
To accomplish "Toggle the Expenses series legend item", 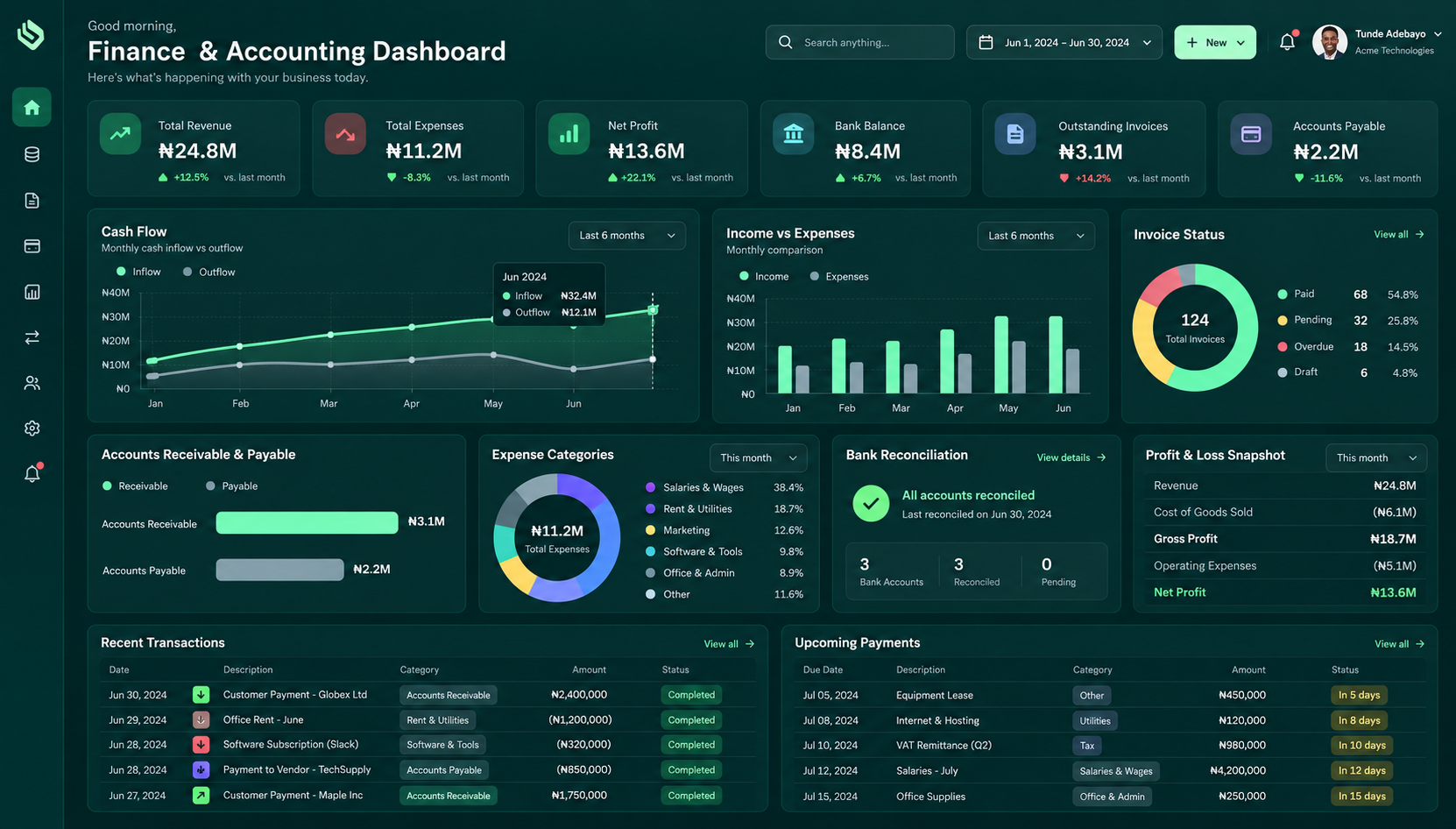I will pos(839,276).
